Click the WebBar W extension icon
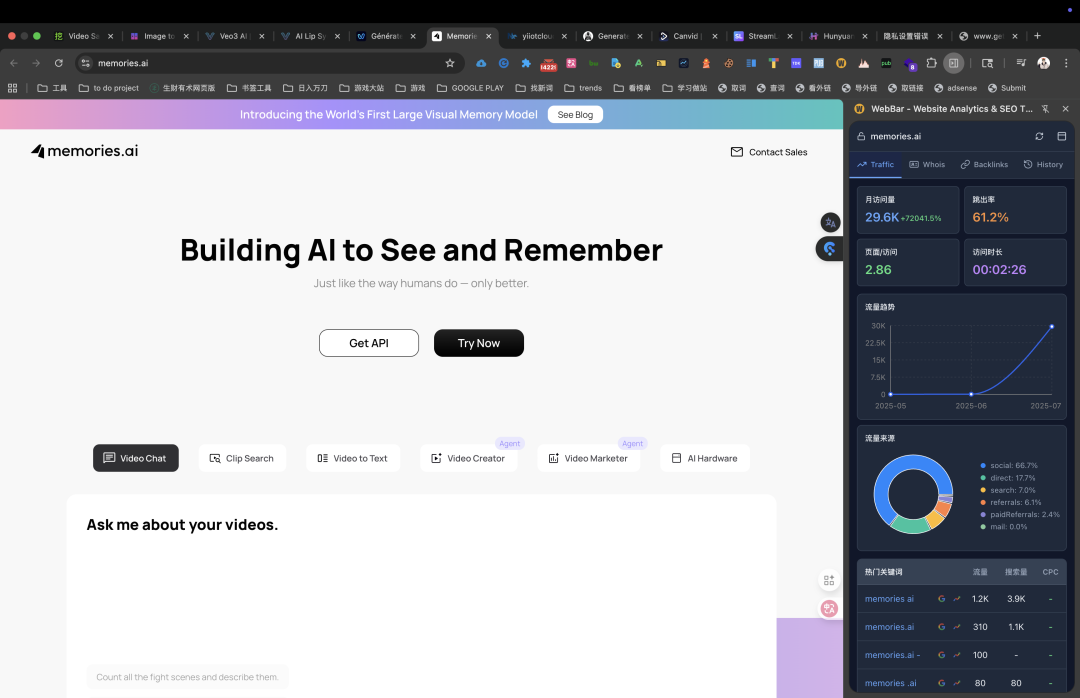The width and height of the screenshot is (1080, 698). tap(840, 63)
